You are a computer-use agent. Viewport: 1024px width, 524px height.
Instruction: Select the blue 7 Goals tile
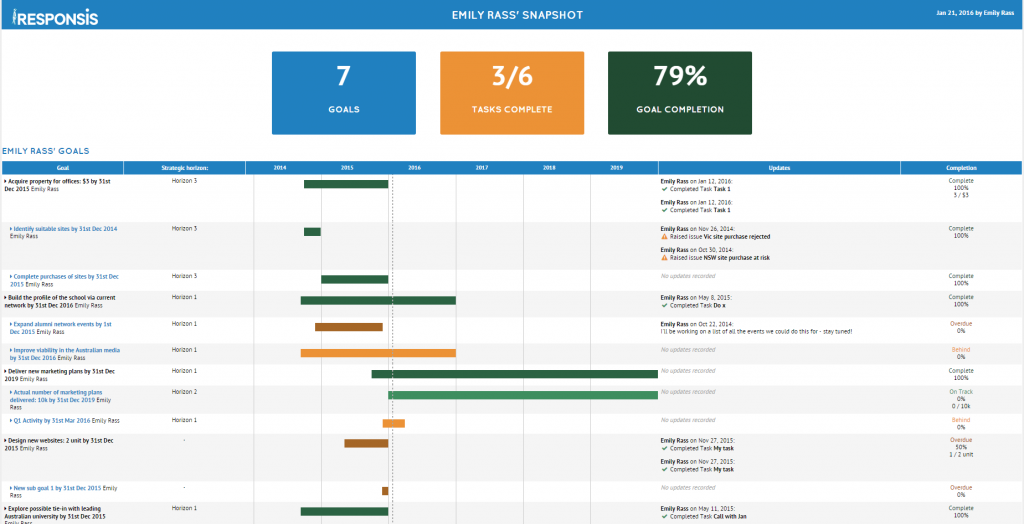click(x=343, y=93)
